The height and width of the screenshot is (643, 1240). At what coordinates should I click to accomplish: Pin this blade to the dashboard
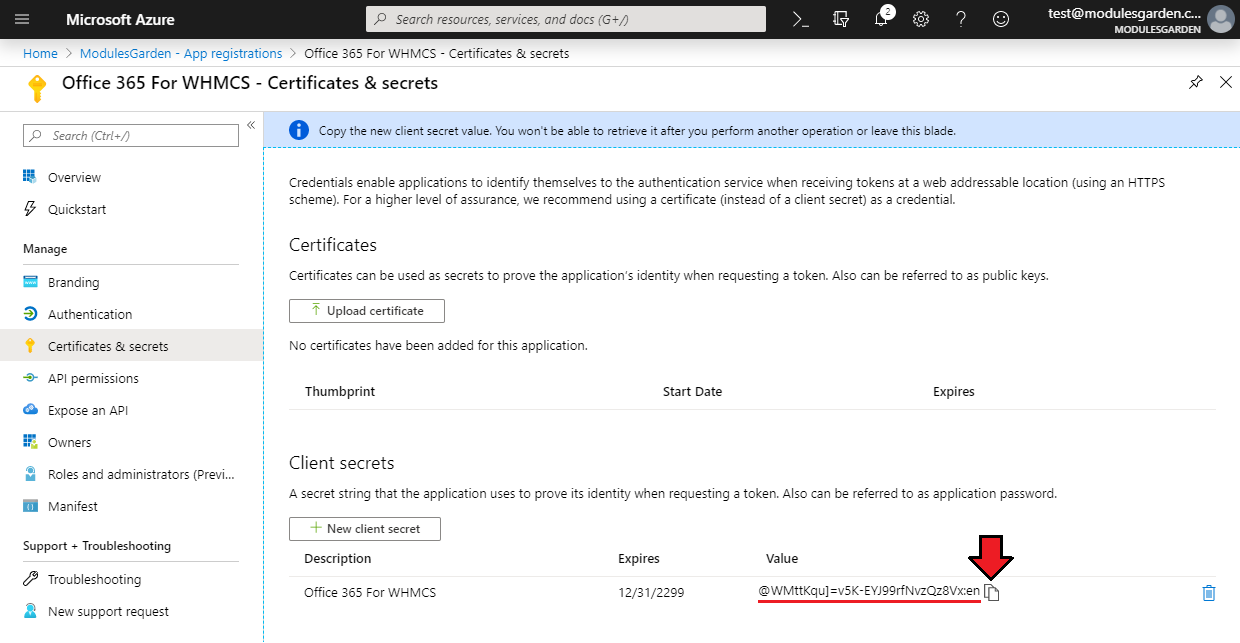coord(1196,82)
